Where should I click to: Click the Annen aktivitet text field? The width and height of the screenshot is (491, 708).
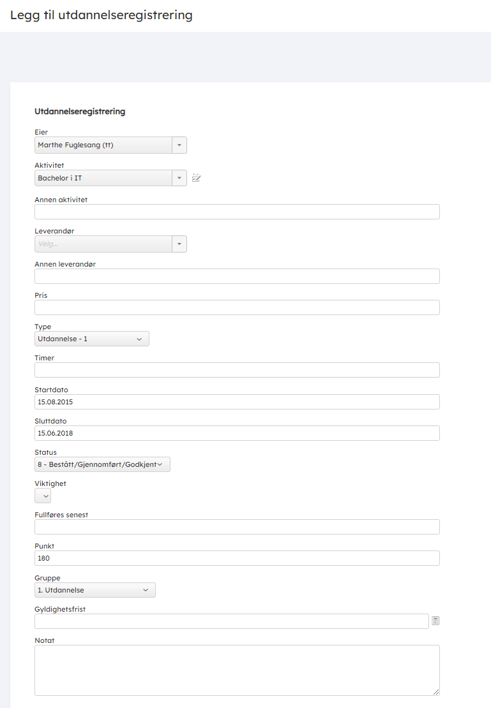pos(237,212)
